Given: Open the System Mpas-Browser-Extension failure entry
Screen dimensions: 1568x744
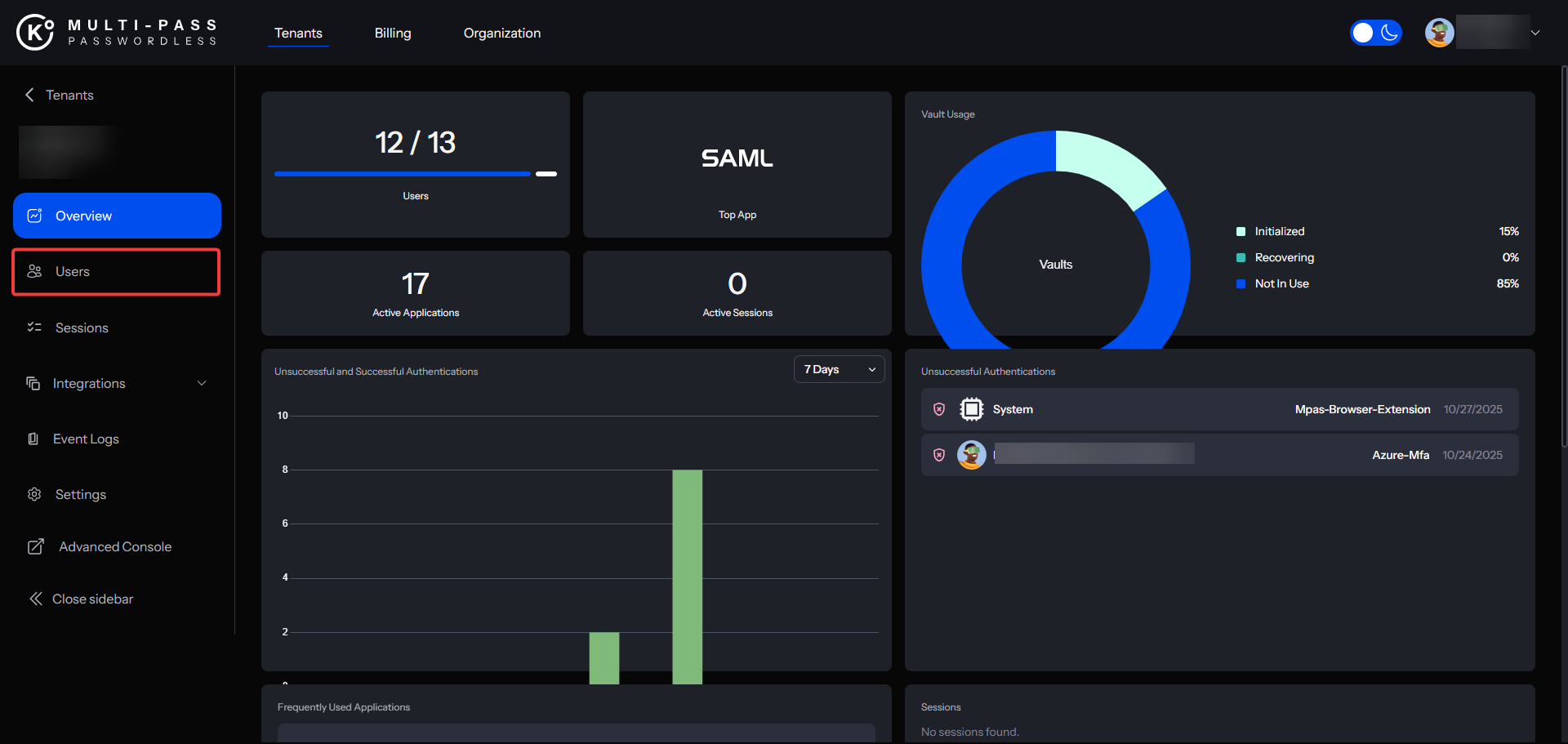Looking at the screenshot, I should (1219, 409).
